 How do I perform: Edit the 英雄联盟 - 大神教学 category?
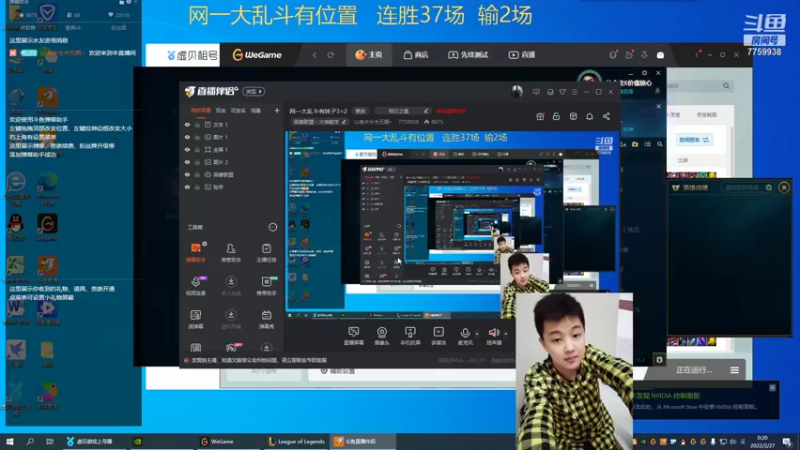tap(319, 122)
